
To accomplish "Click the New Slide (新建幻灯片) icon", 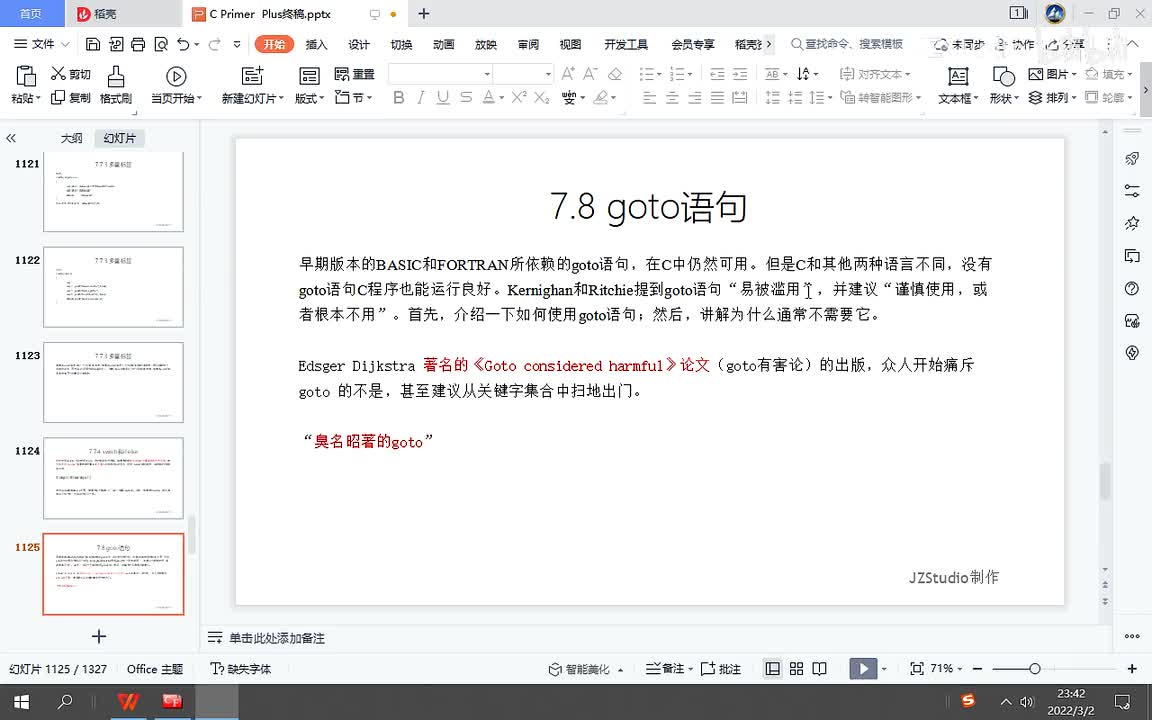I will [x=252, y=76].
